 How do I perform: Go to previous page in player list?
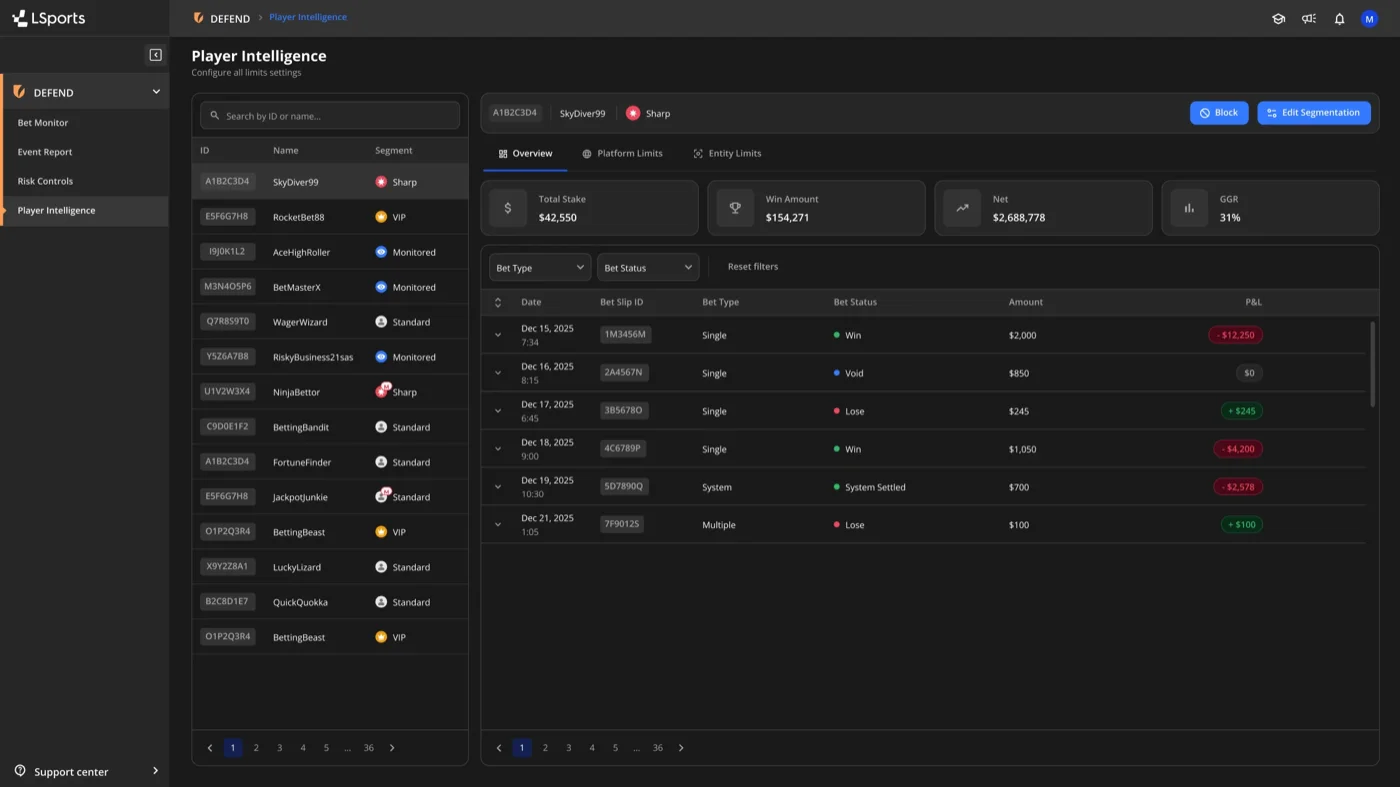[x=210, y=748]
